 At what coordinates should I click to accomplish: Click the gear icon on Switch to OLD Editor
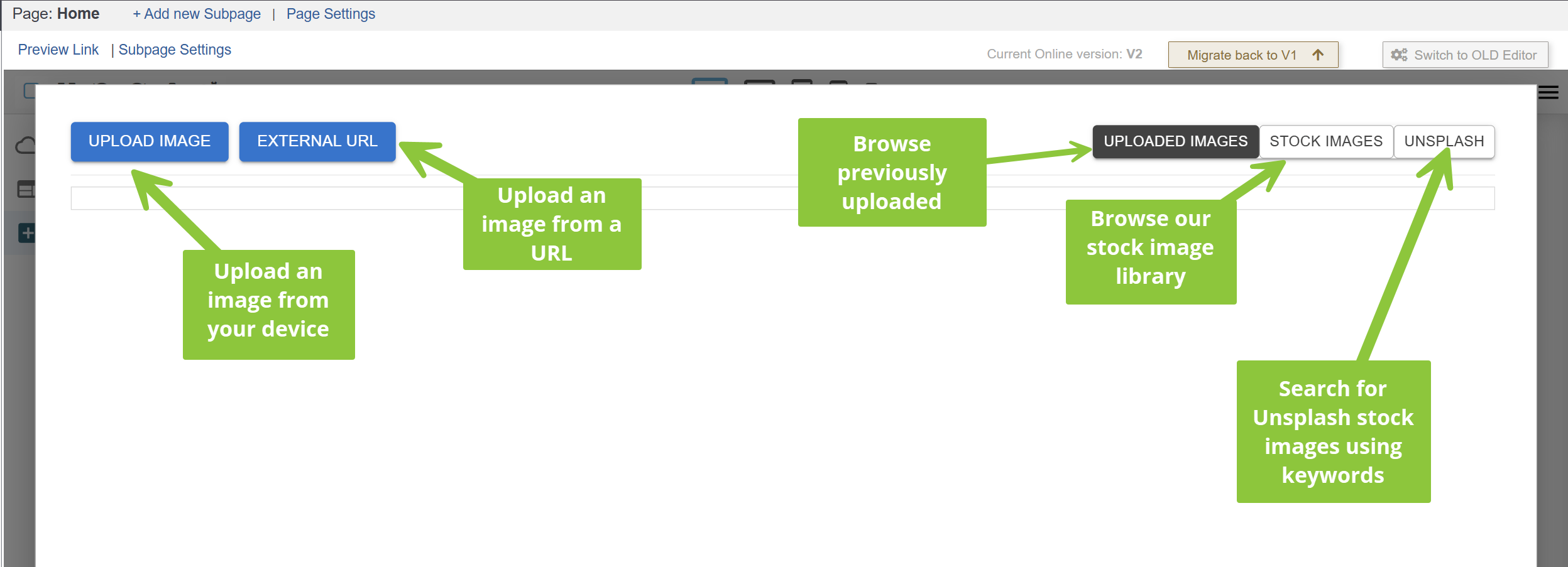(1399, 55)
